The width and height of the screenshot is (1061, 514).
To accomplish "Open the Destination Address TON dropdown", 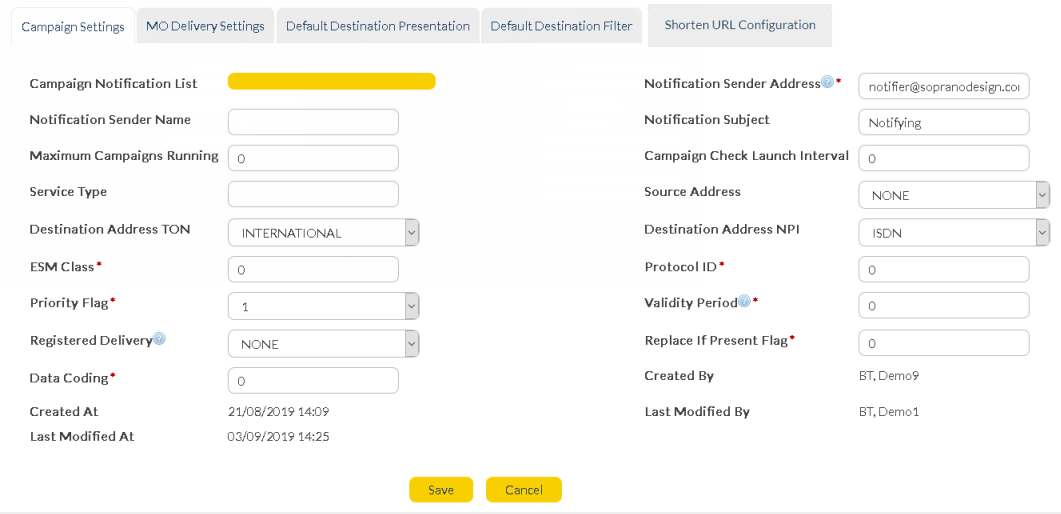I will (x=323, y=232).
